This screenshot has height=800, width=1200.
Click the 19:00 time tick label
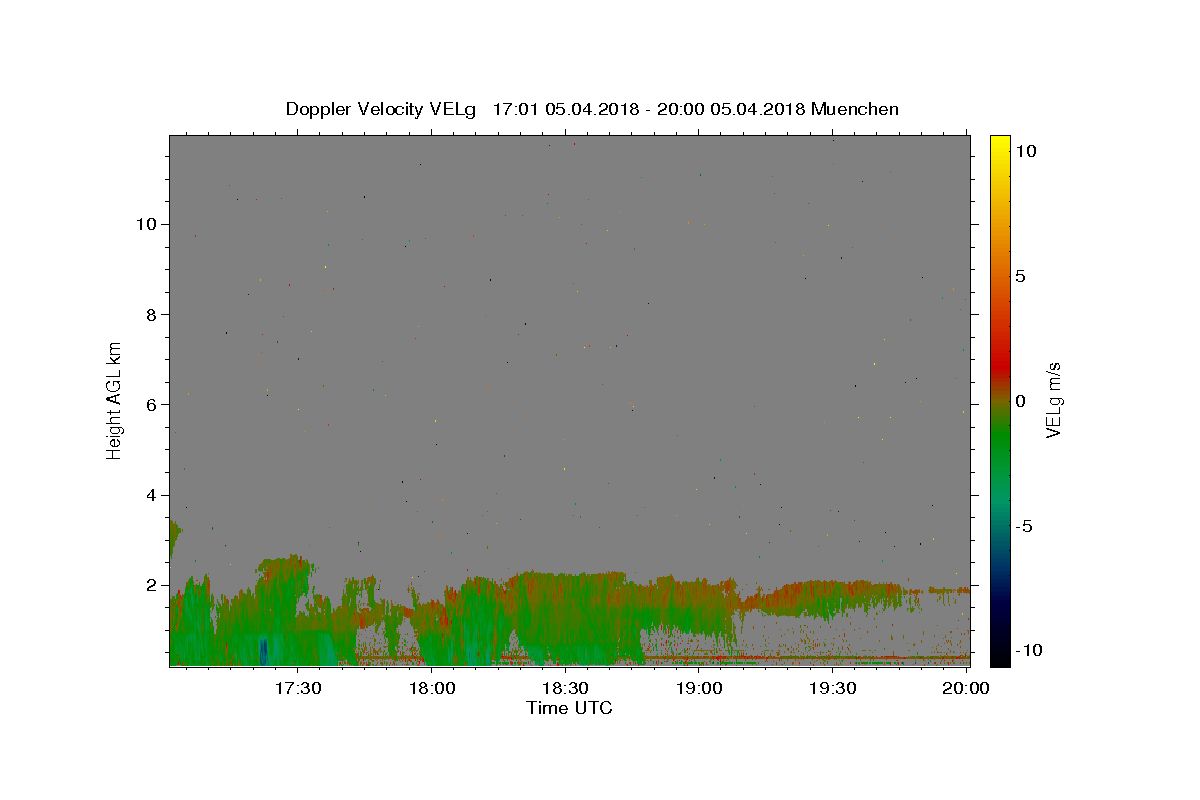[699, 688]
